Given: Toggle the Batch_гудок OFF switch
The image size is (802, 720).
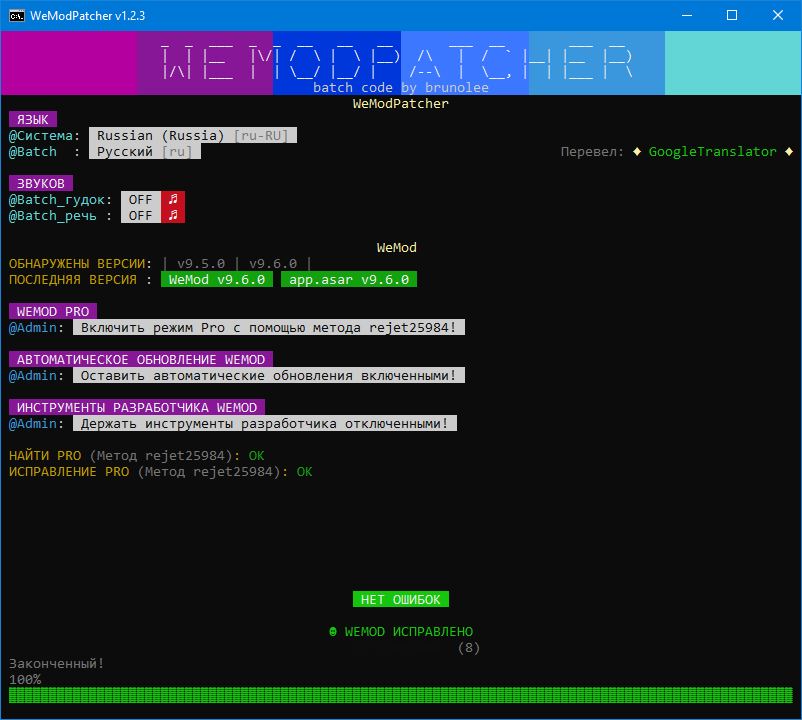Looking at the screenshot, I should point(140,199).
